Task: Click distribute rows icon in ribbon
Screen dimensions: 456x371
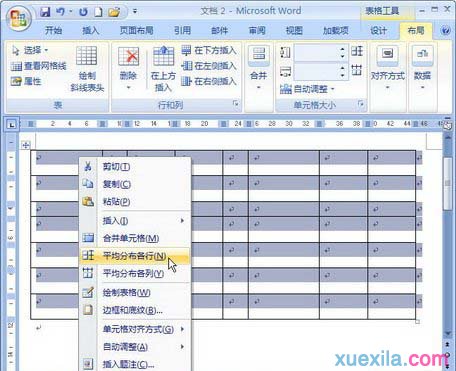Action: pyautogui.click(x=357, y=51)
